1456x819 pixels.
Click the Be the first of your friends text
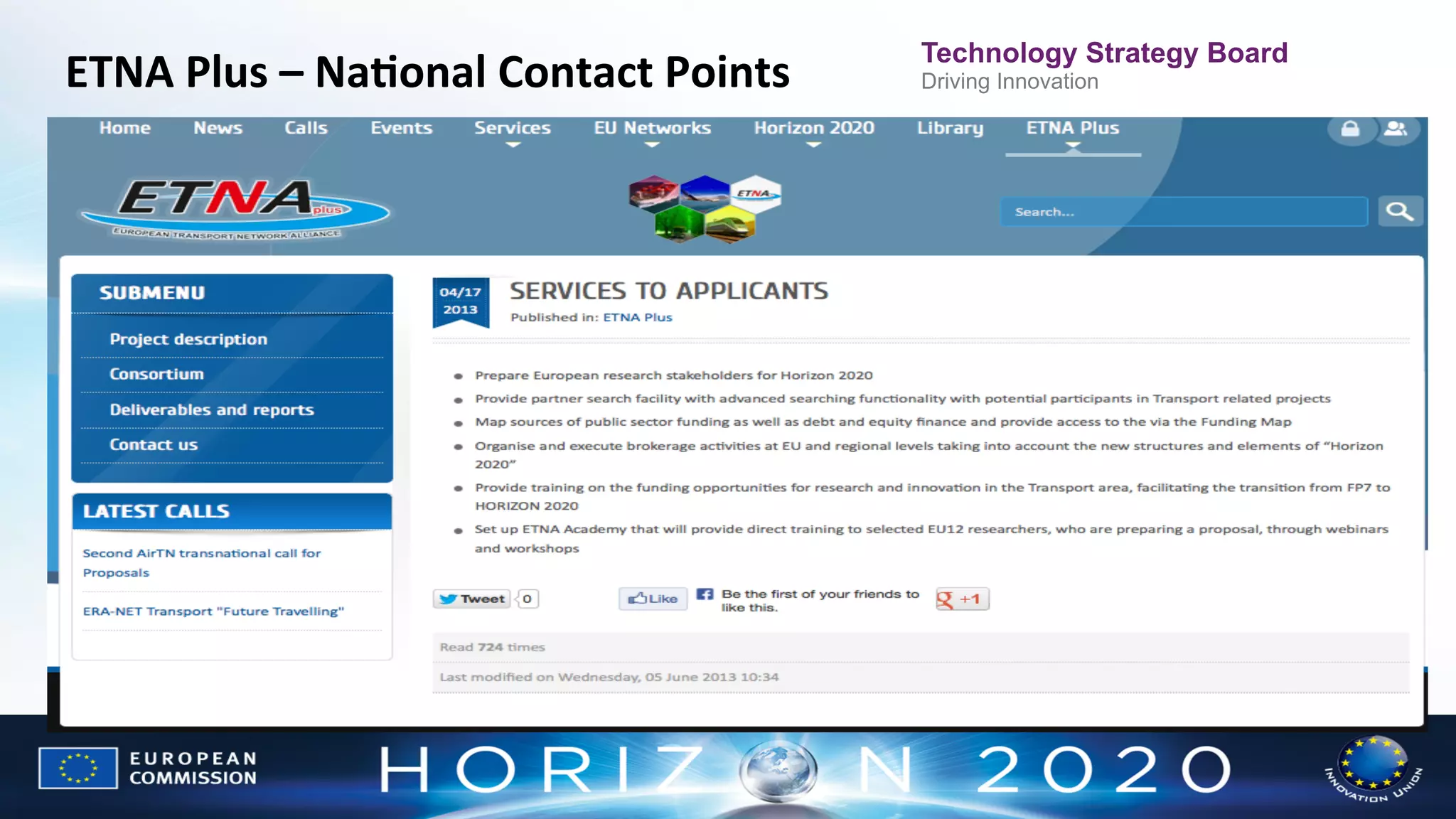[820, 601]
